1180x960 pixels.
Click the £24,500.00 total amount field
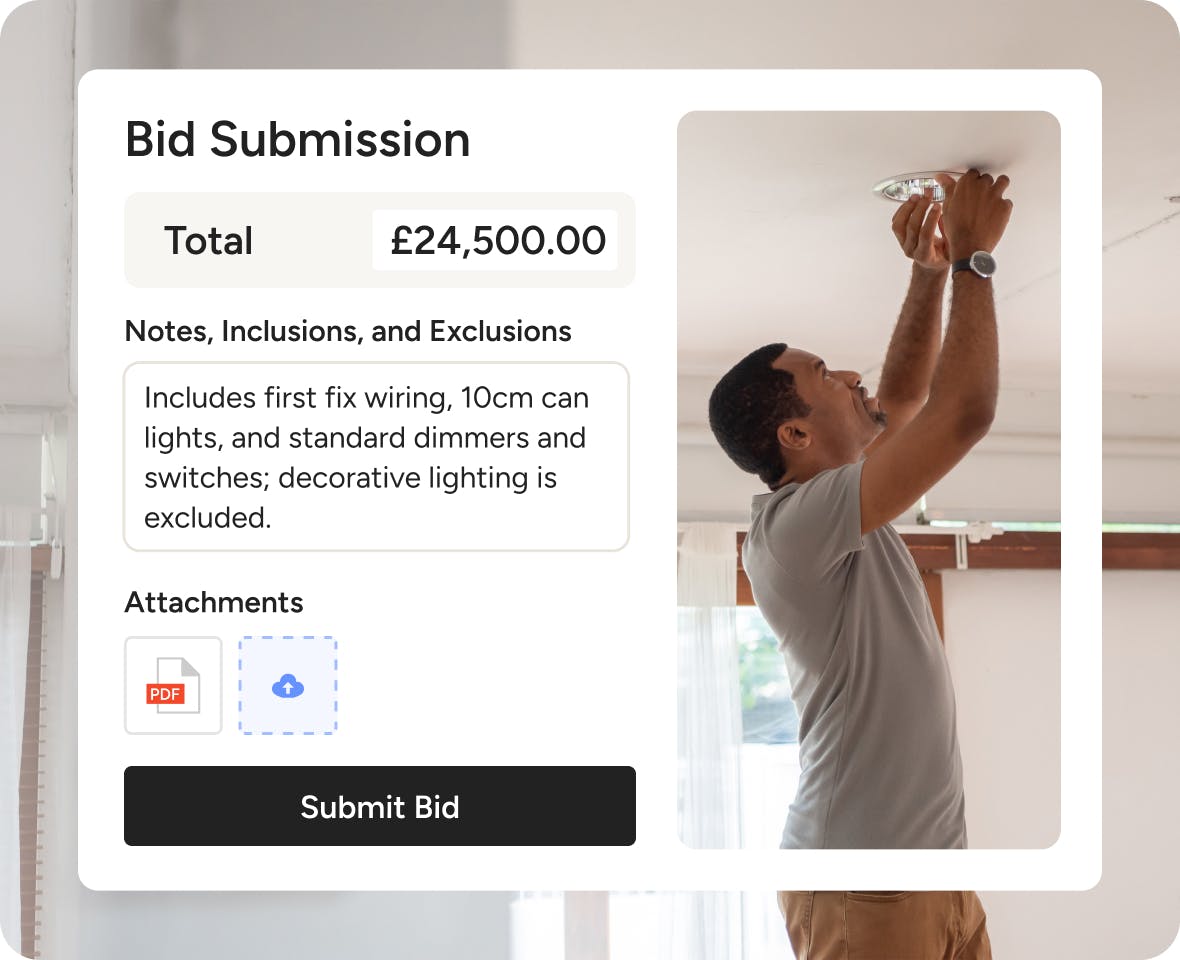(496, 241)
